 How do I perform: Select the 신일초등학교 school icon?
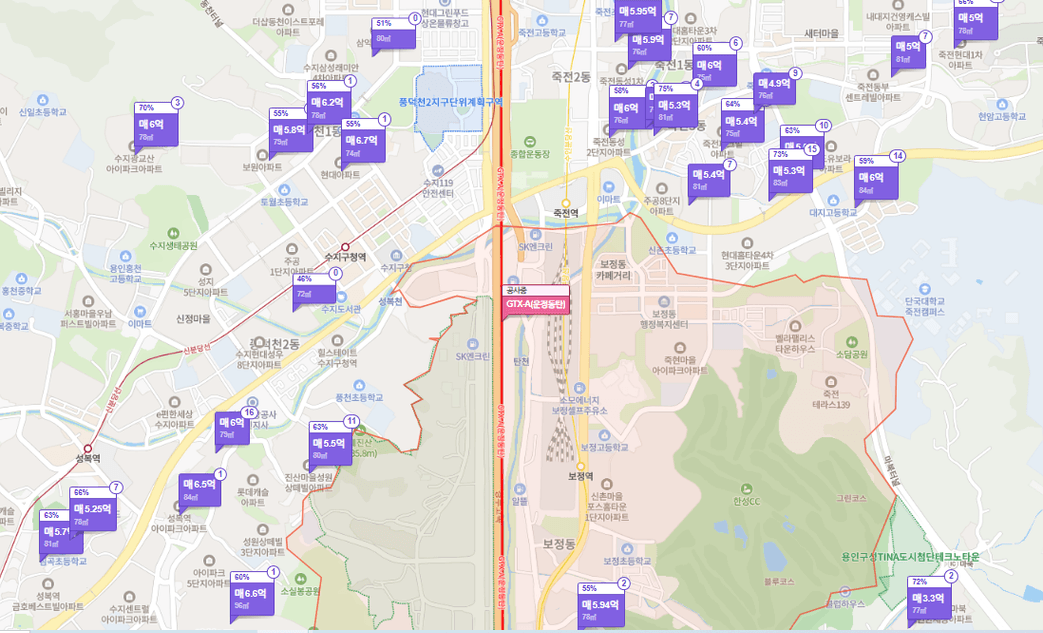point(43,100)
